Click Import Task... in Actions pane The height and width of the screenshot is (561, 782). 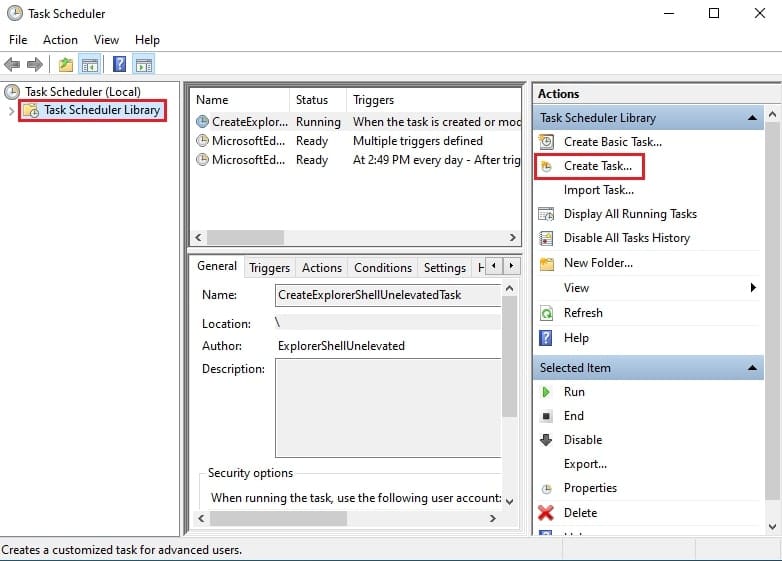598,190
